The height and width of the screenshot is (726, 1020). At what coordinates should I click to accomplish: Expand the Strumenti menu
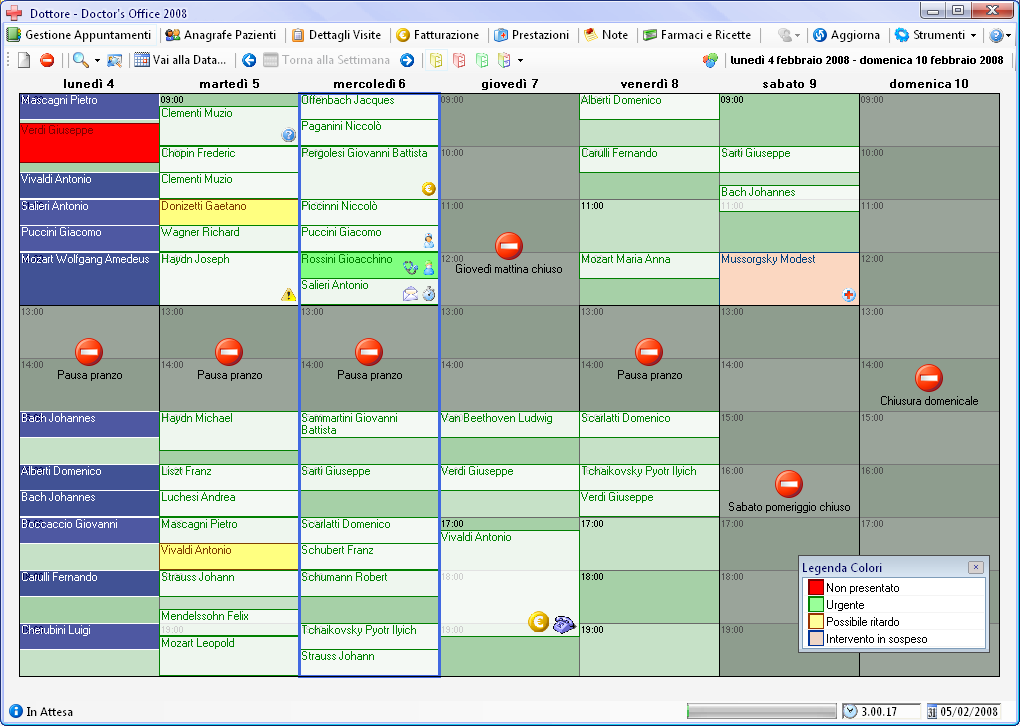click(935, 35)
